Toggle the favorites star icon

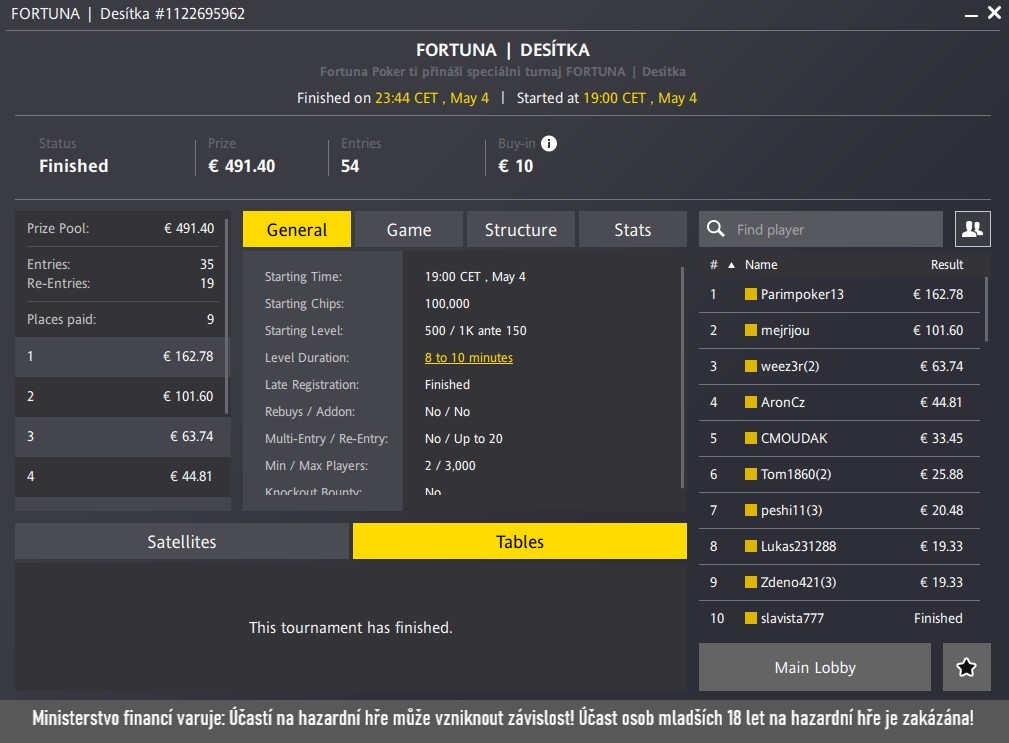(966, 667)
